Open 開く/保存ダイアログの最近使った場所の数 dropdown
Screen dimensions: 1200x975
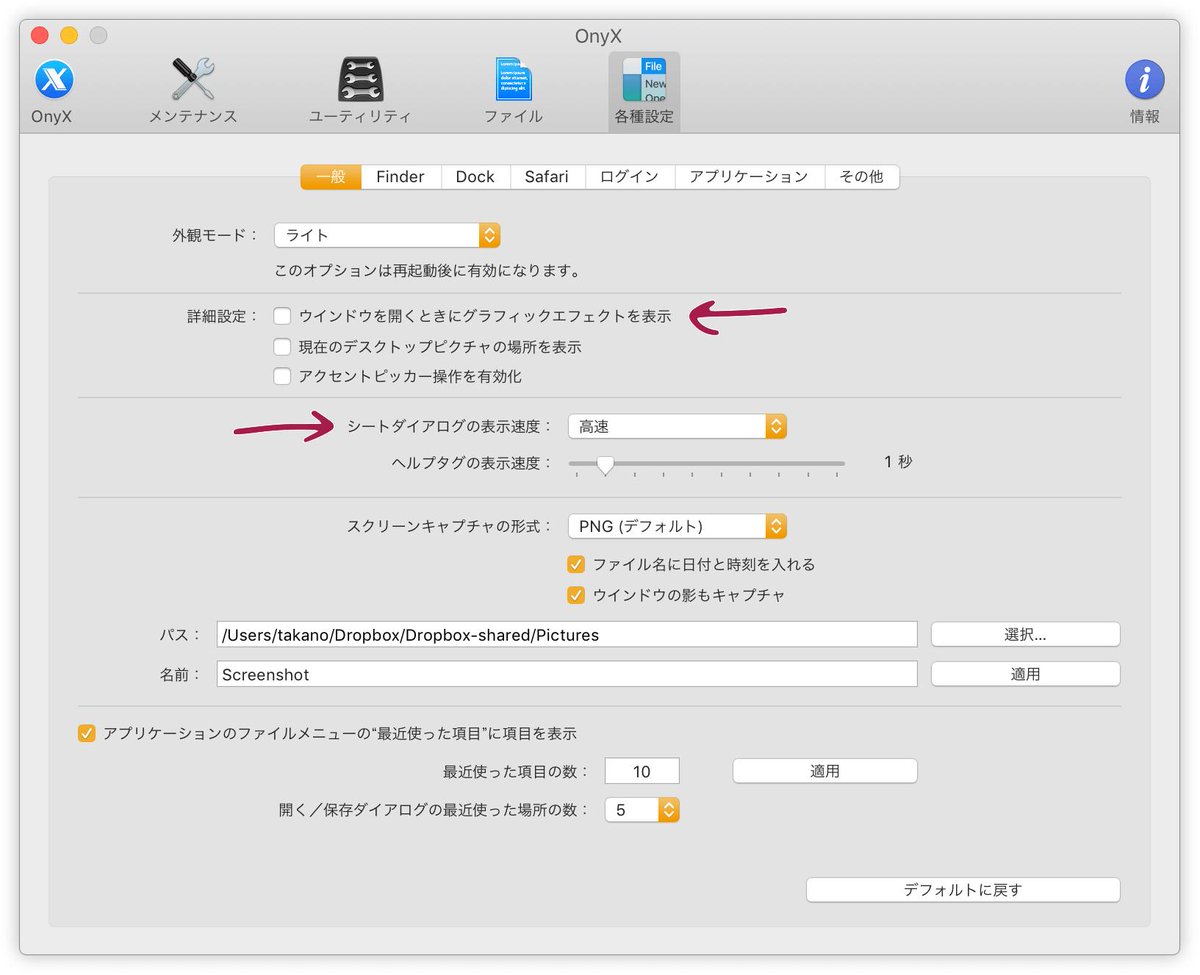coord(642,810)
